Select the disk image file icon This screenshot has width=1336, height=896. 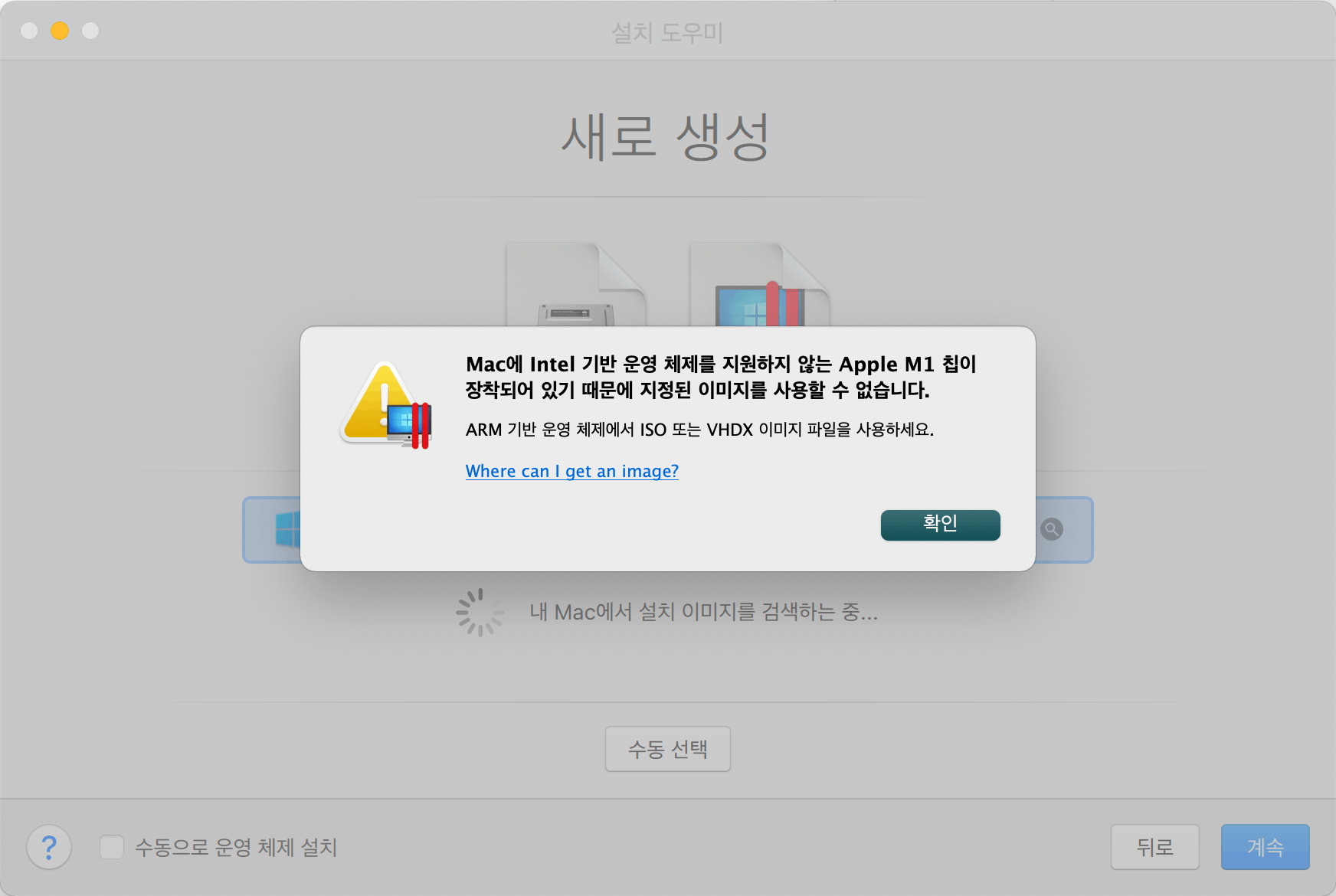pos(576,285)
